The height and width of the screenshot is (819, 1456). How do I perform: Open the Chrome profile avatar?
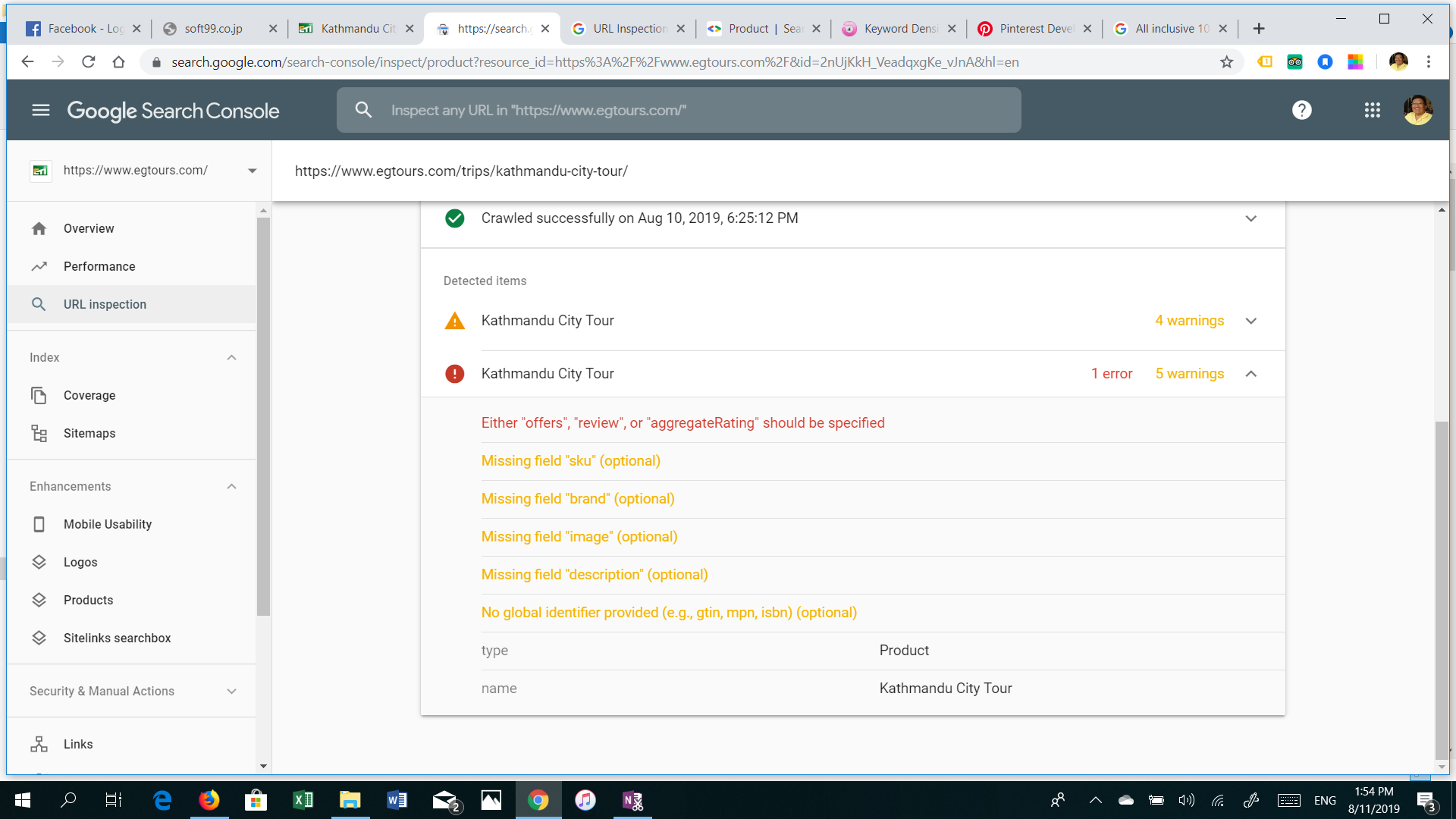(x=1399, y=62)
